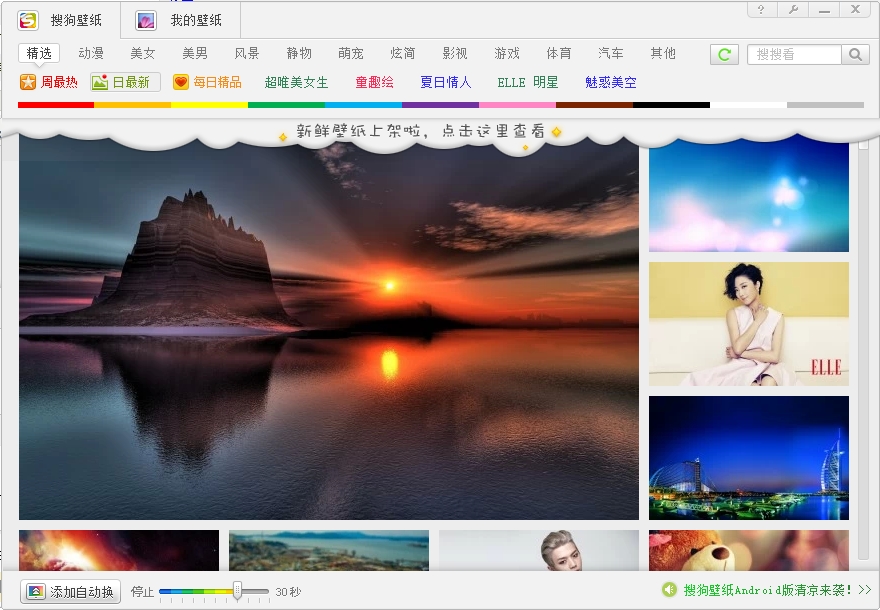Open the teddy bear wallpaper thumbnail

point(749,550)
